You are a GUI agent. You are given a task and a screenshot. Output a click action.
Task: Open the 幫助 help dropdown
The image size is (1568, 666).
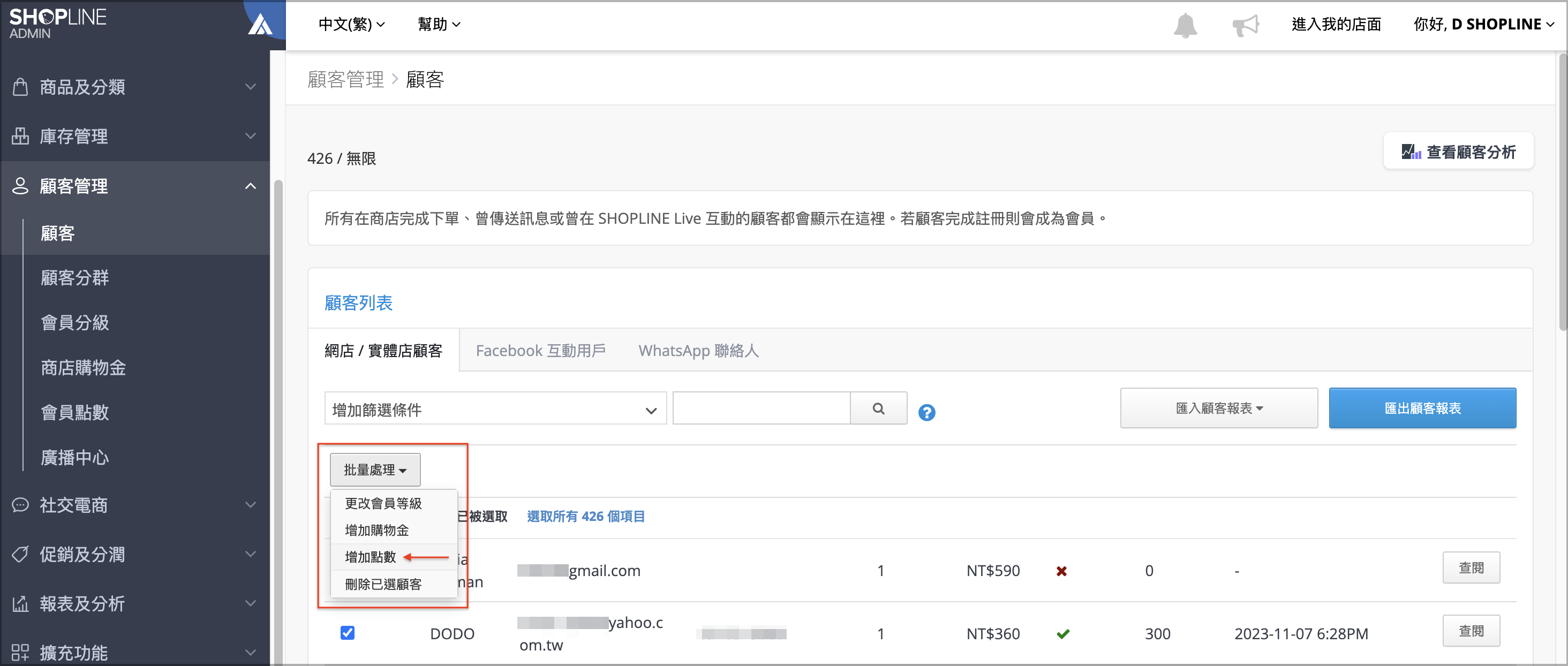click(439, 24)
